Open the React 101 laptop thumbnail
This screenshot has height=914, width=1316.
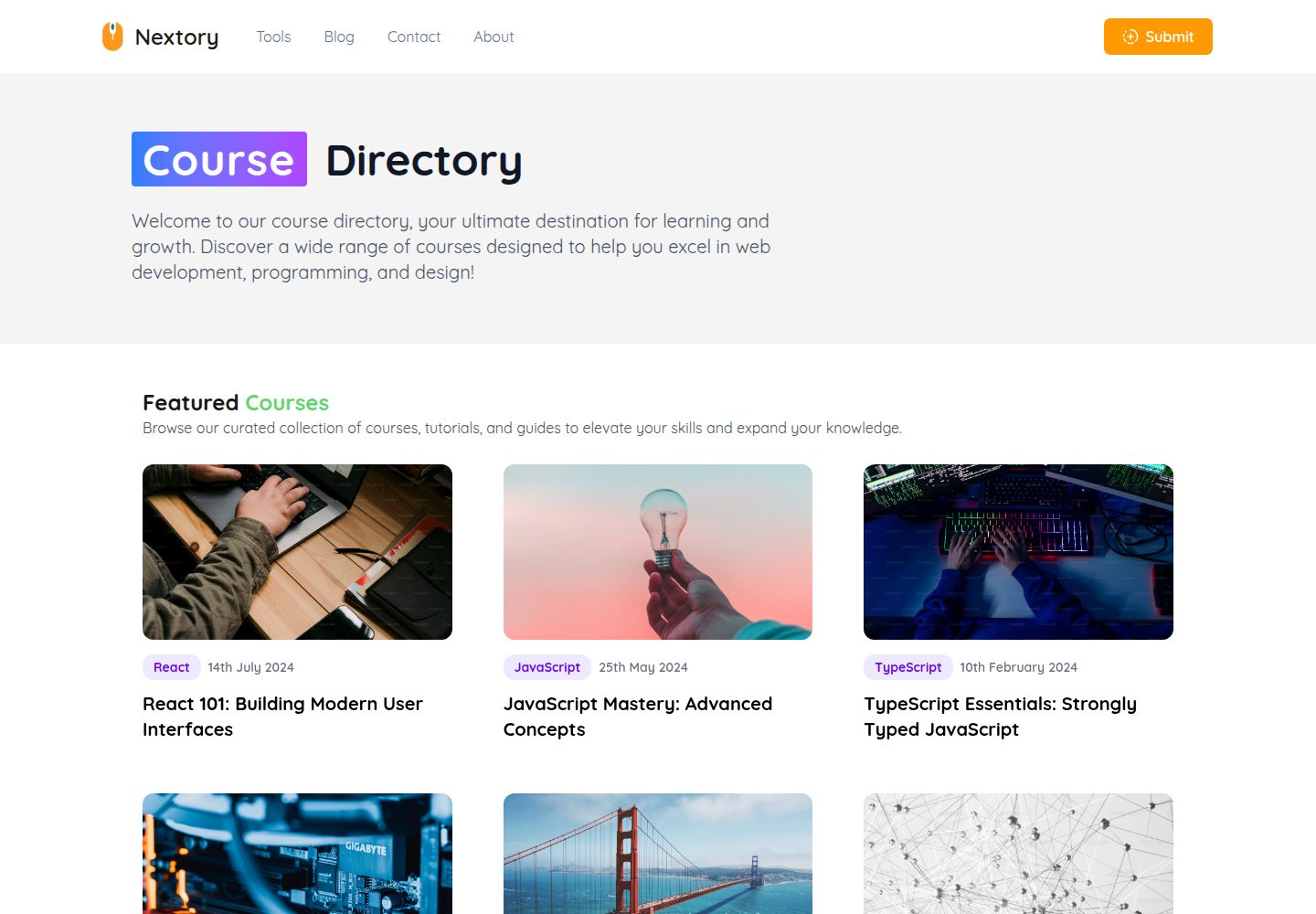[x=297, y=552]
